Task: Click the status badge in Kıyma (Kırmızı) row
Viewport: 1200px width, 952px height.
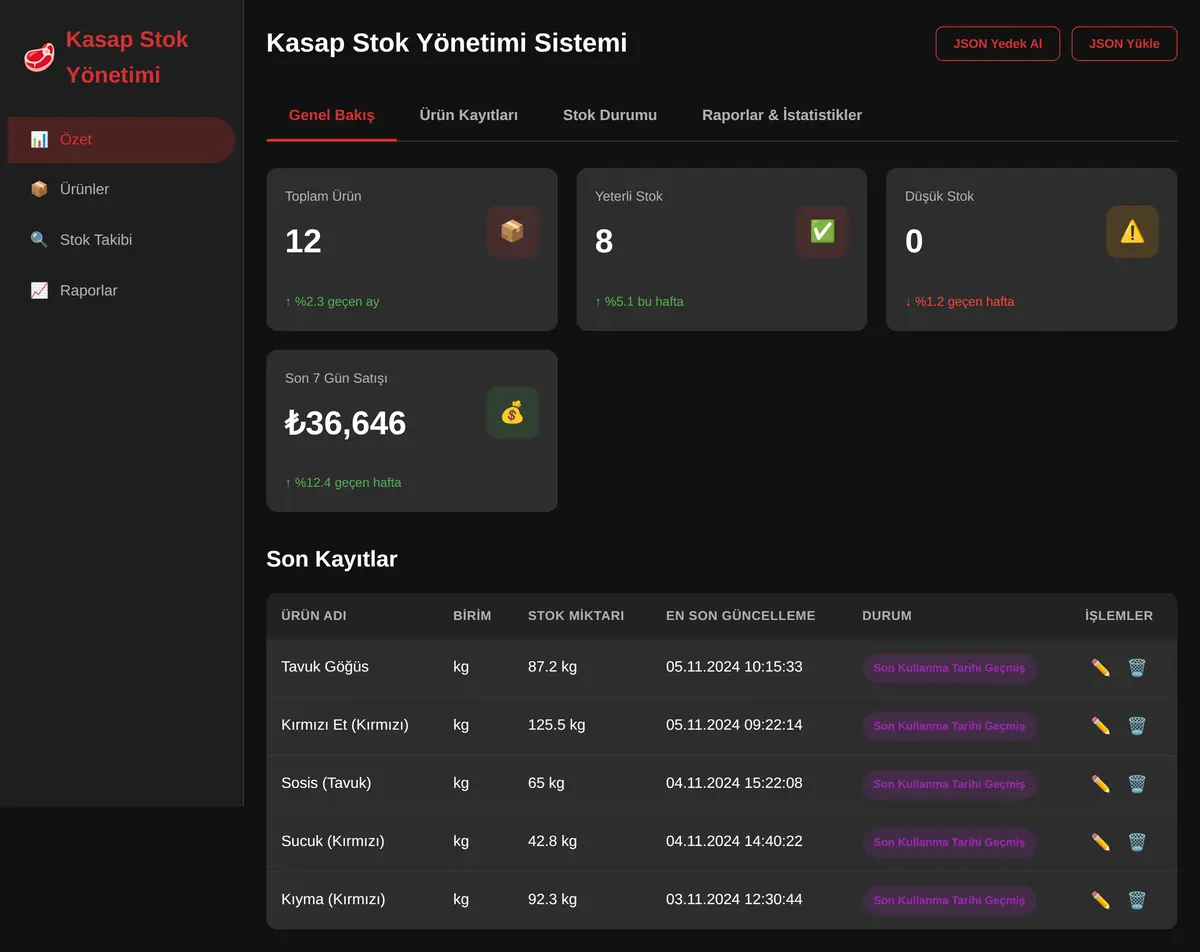Action: pyautogui.click(x=949, y=900)
